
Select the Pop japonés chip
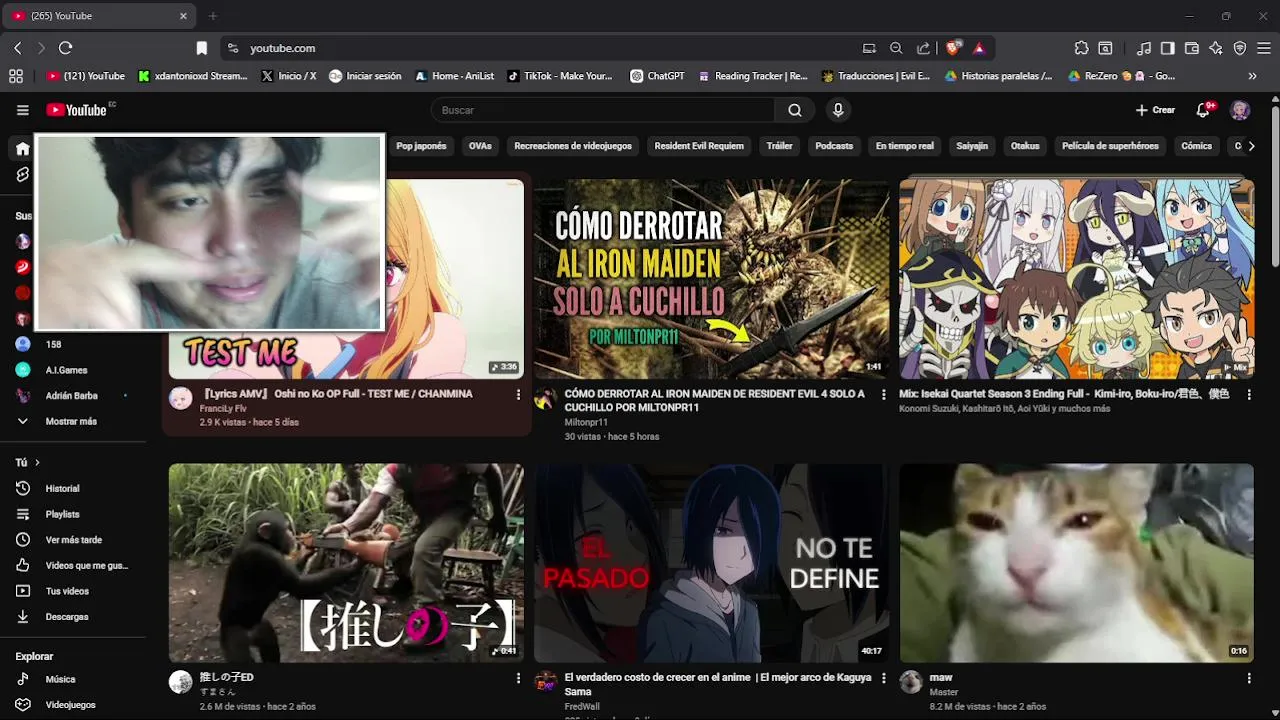click(421, 146)
